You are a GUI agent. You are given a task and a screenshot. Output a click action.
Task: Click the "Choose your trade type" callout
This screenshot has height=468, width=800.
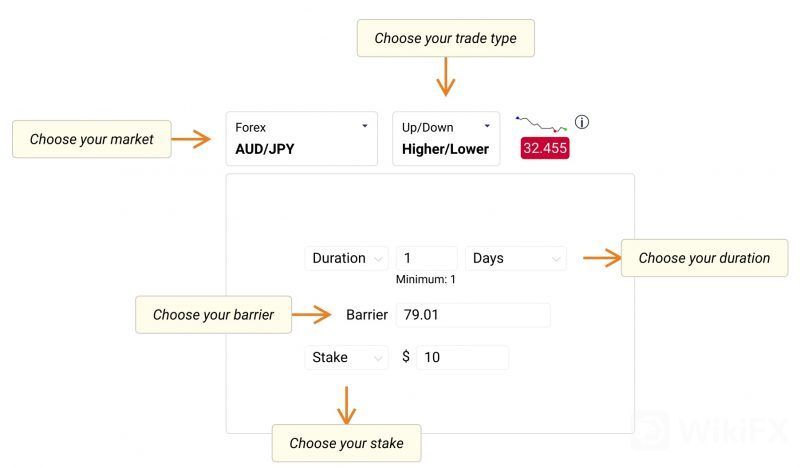click(x=446, y=38)
